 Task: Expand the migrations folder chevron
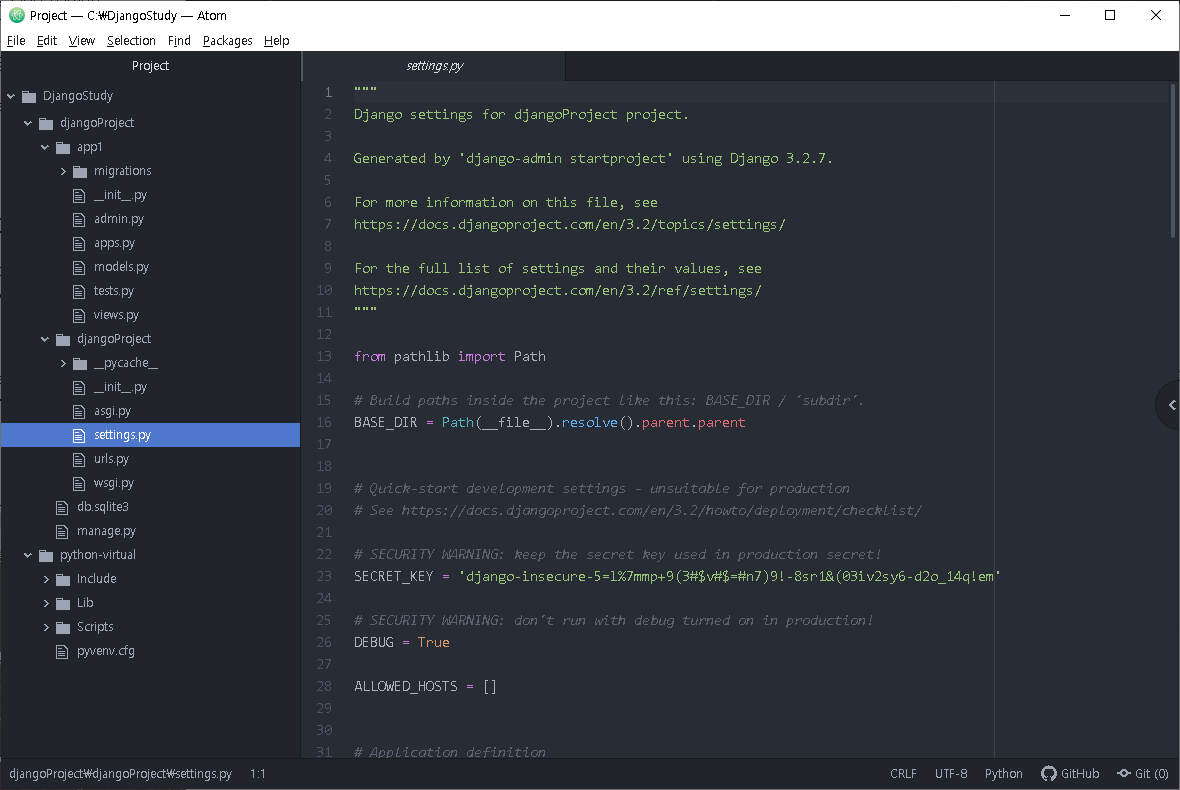(x=63, y=172)
